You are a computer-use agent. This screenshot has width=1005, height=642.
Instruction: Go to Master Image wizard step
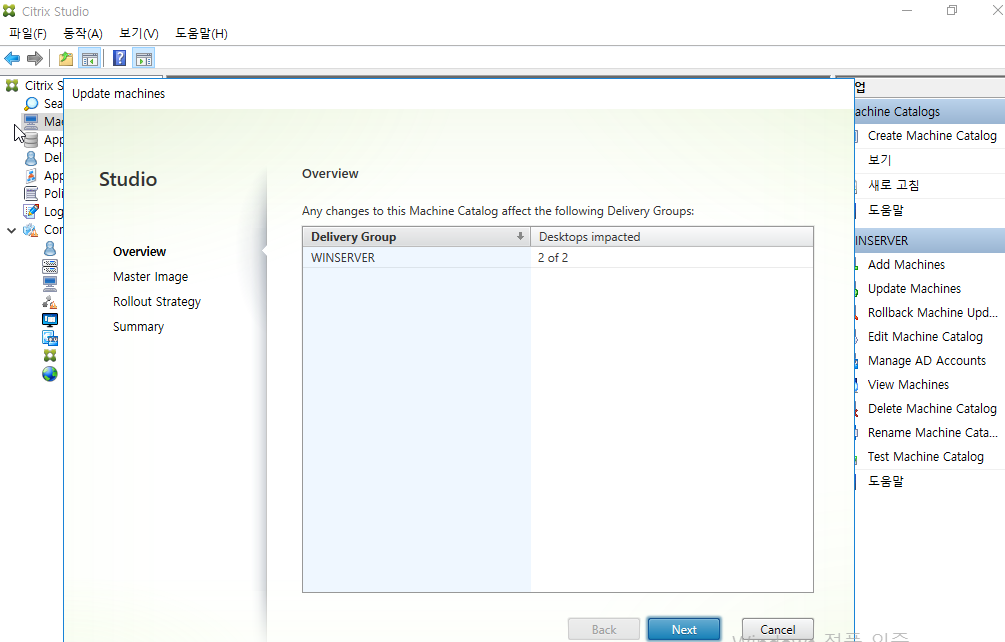(151, 277)
